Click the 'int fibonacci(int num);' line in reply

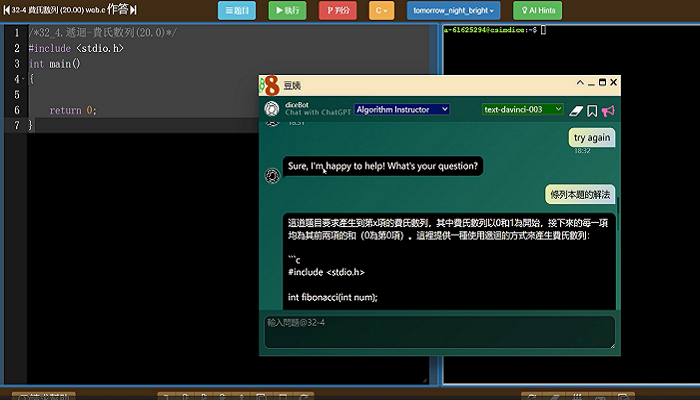coord(333,297)
